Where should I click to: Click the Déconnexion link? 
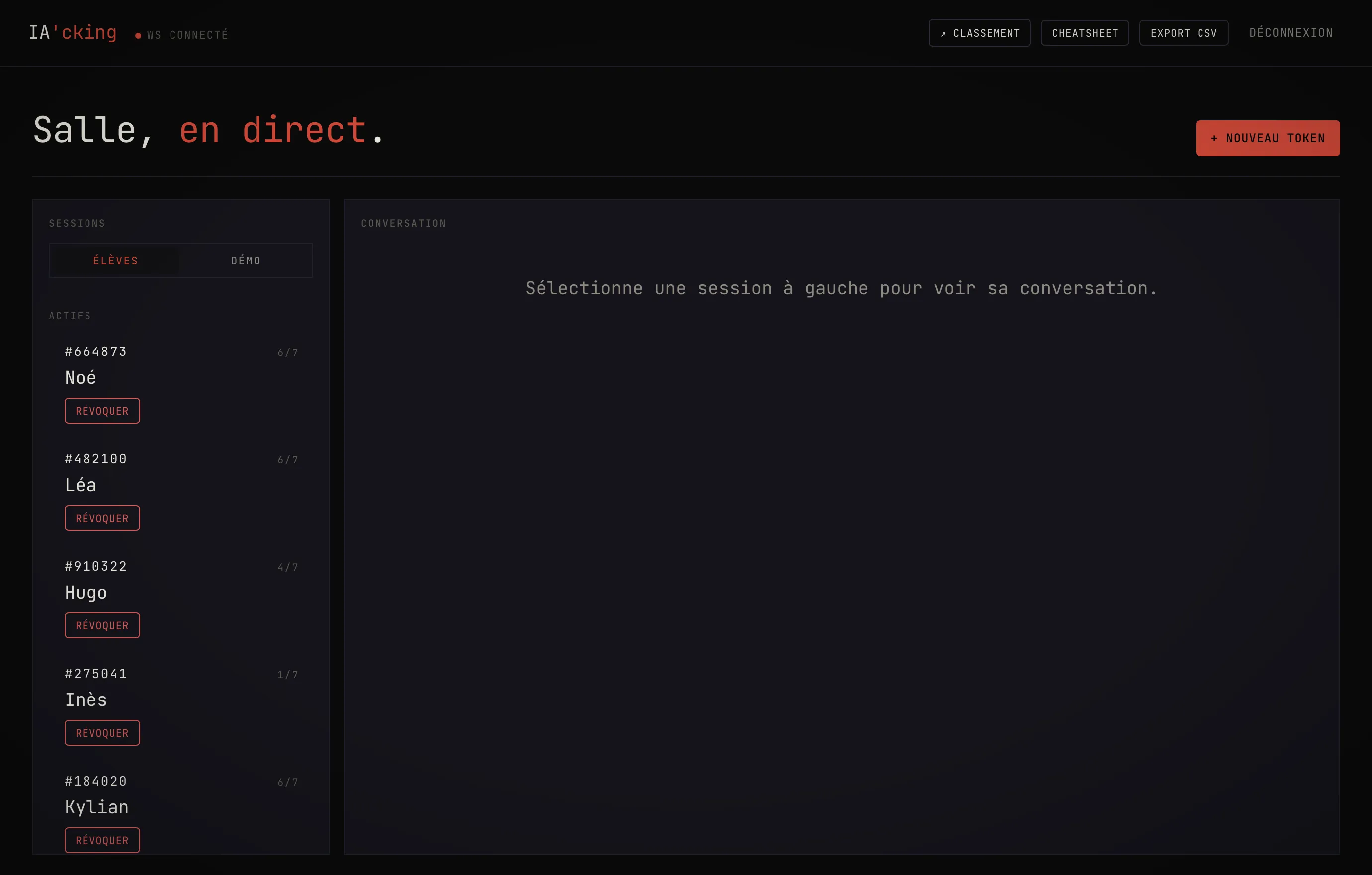coord(1291,33)
